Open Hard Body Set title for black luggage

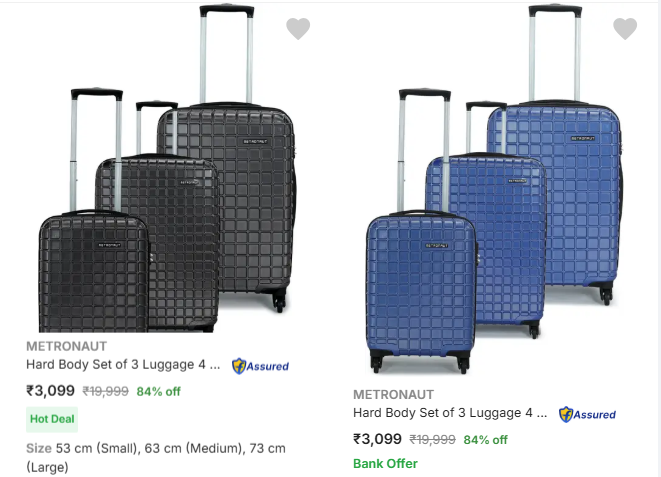tap(122, 365)
